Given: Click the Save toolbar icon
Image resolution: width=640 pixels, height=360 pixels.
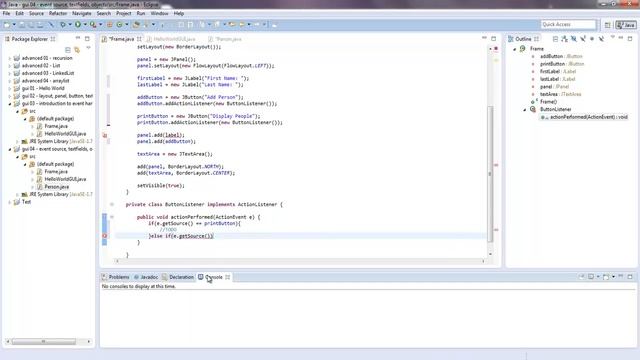Looking at the screenshot, I should coord(22,25).
